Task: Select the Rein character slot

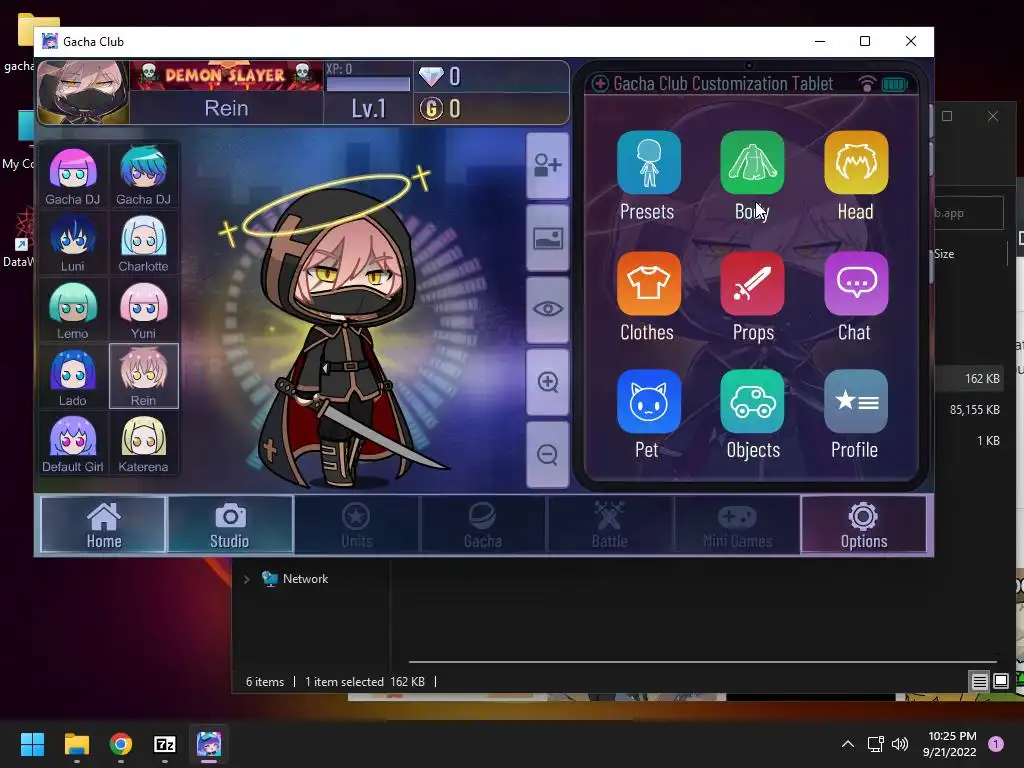Action: [x=143, y=376]
